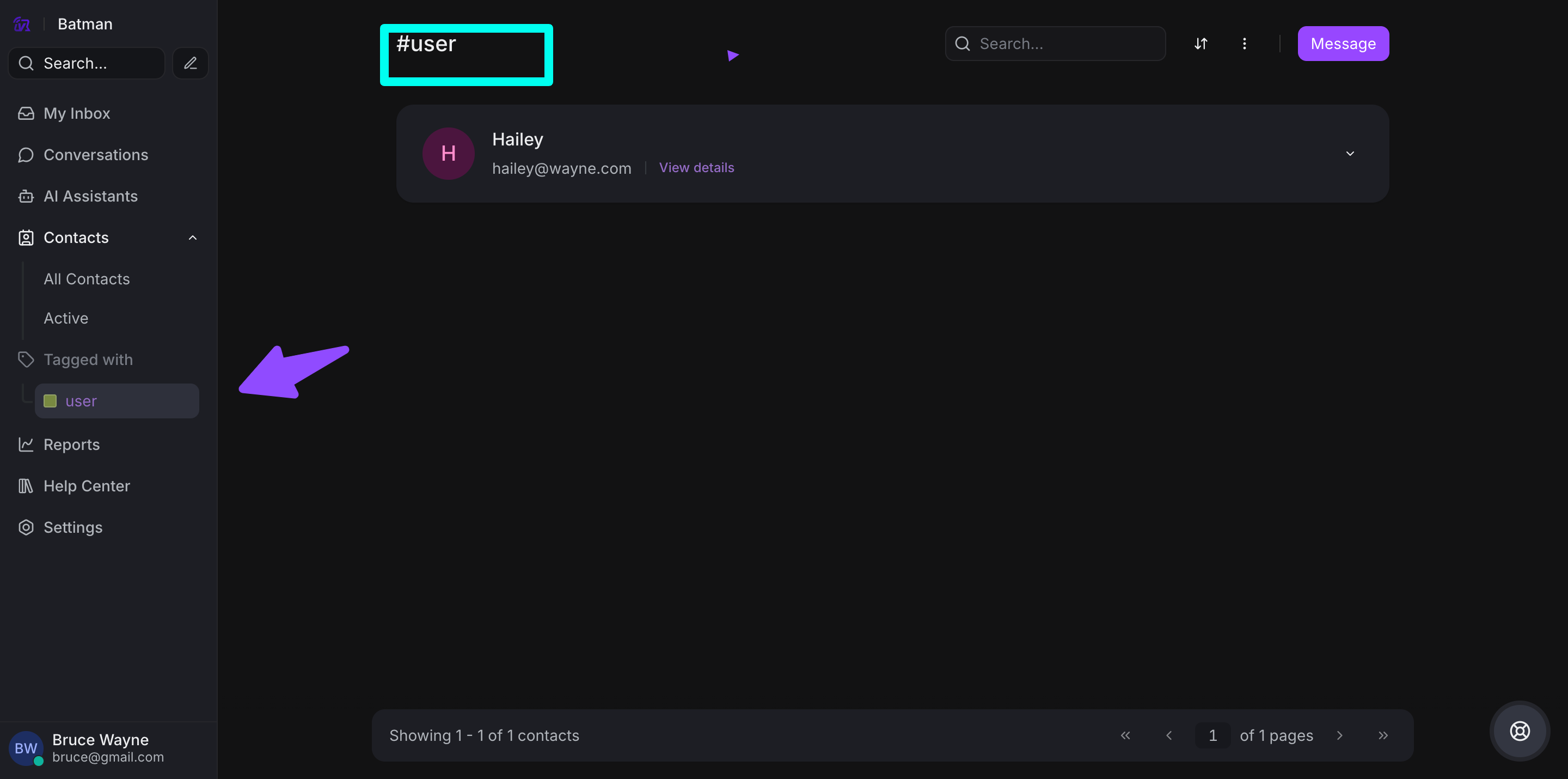Click Hailey's H avatar
Image resolution: width=1568 pixels, height=779 pixels.
pyautogui.click(x=448, y=154)
